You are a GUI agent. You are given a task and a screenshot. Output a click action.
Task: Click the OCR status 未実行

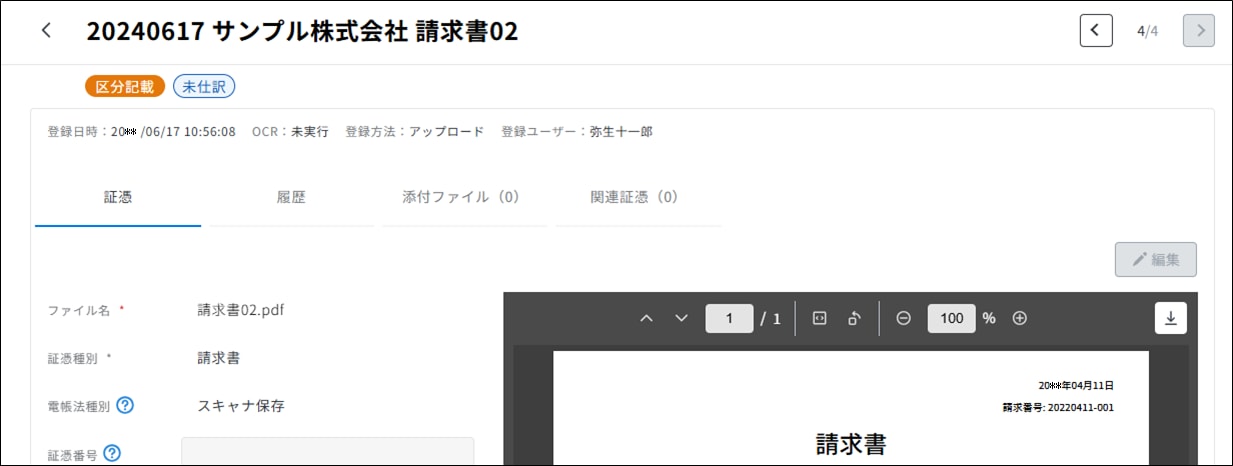point(309,131)
